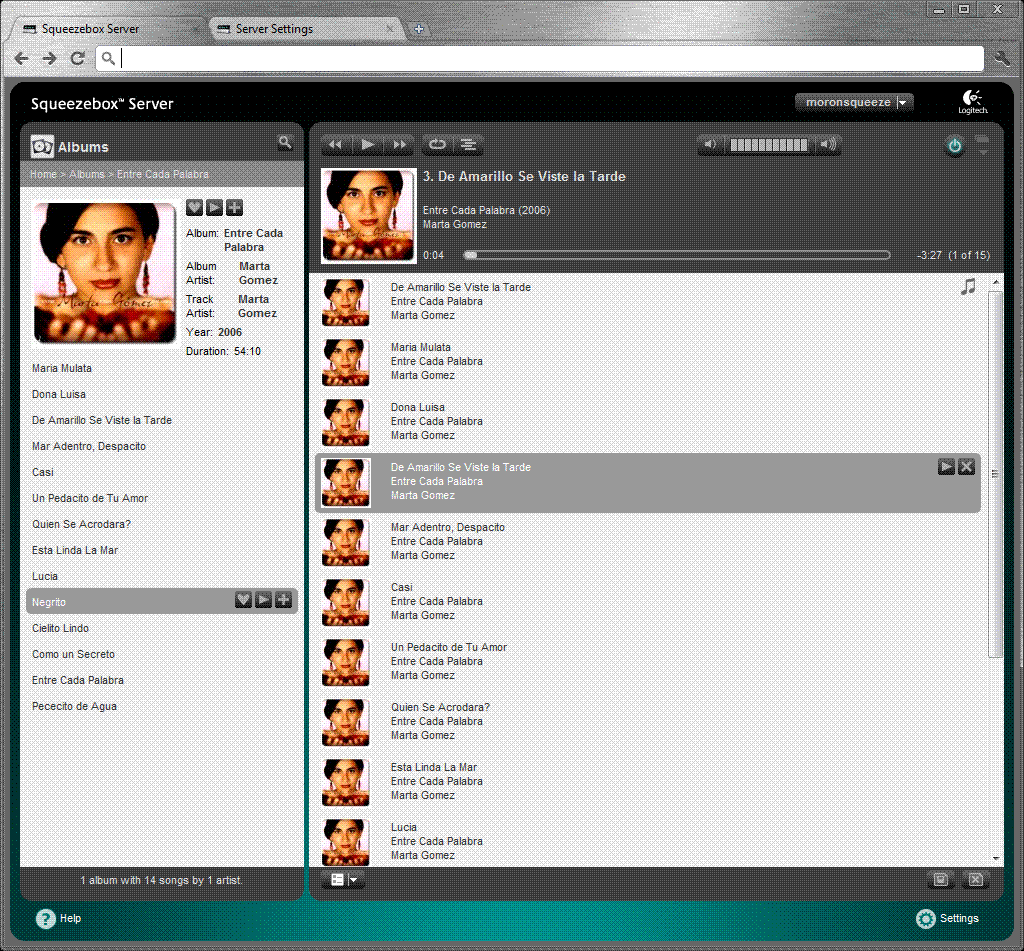Image resolution: width=1024 pixels, height=951 pixels.
Task: Click the Albums panel icon
Action: [x=42, y=146]
